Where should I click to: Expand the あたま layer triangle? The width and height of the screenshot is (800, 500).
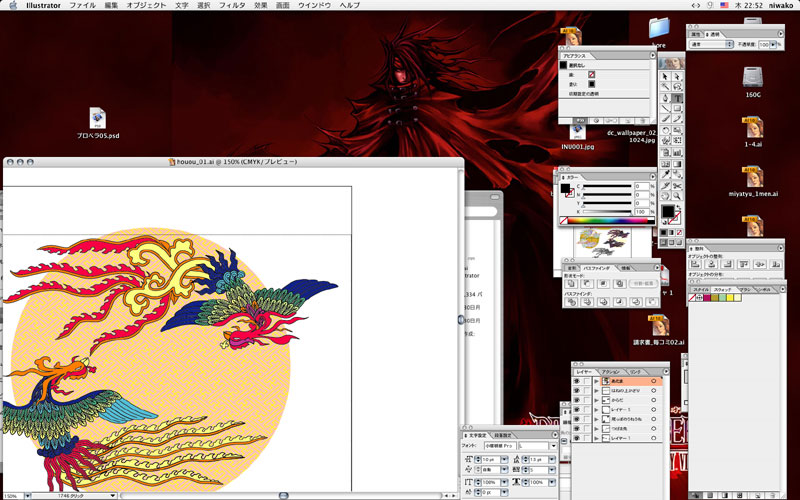[x=596, y=381]
